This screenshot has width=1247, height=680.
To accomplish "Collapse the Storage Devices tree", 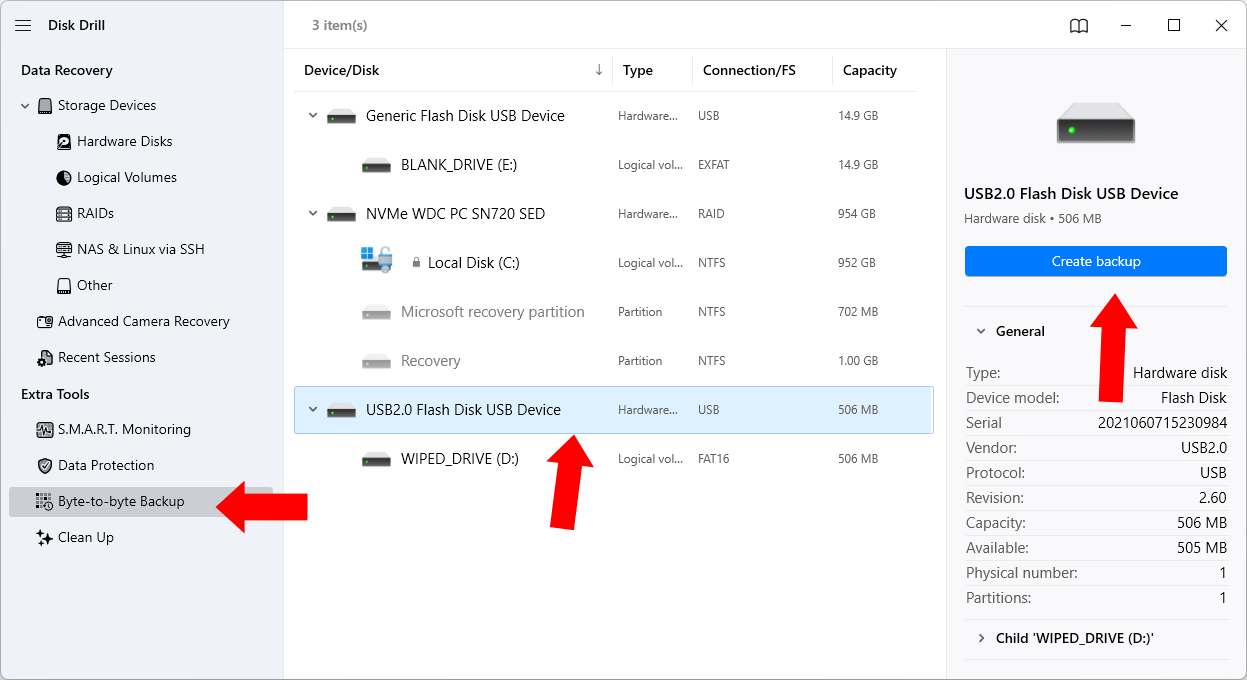I will pos(24,105).
